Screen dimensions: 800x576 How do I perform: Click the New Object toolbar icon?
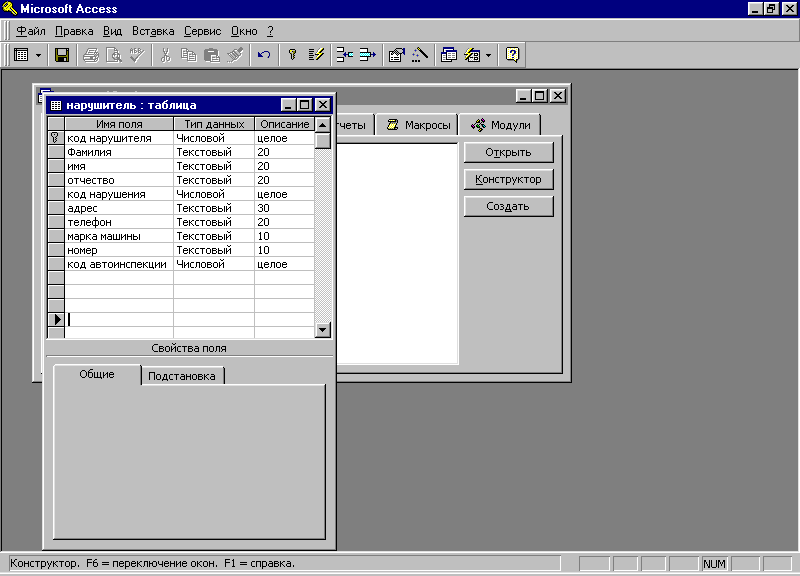(x=472, y=55)
